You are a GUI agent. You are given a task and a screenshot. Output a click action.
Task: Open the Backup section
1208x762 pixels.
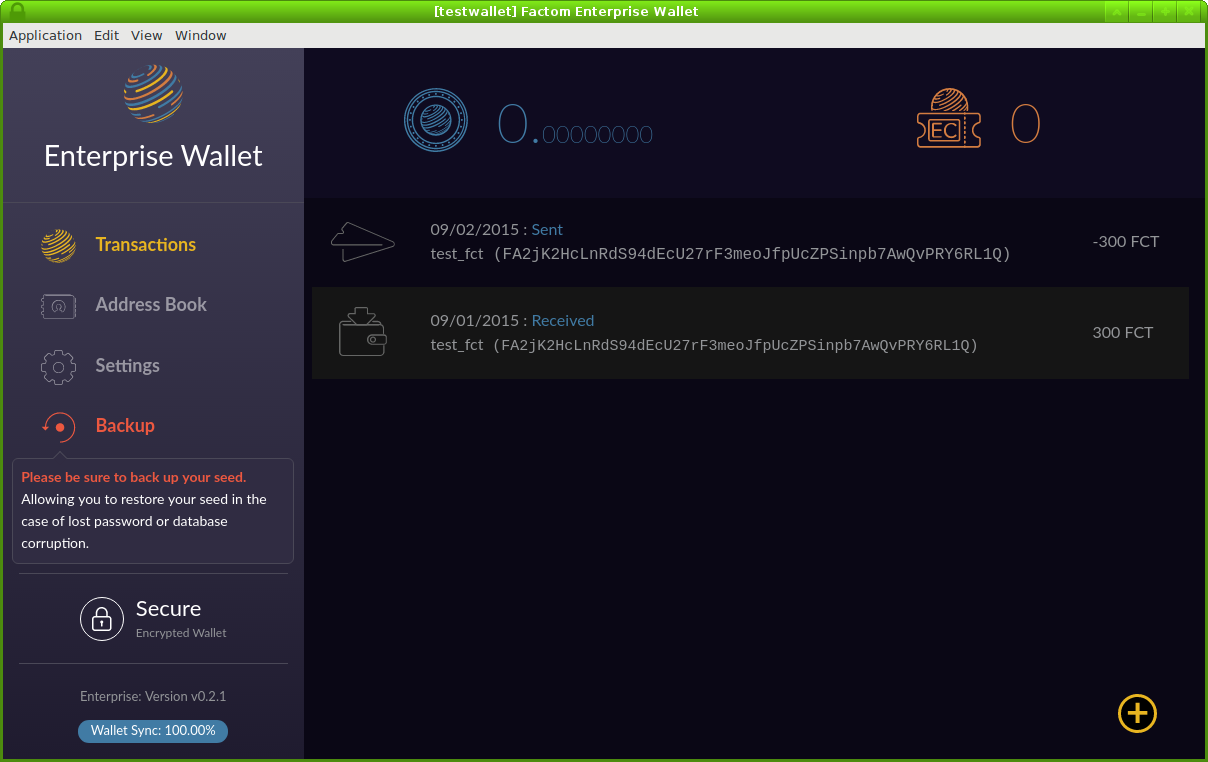click(x=125, y=426)
